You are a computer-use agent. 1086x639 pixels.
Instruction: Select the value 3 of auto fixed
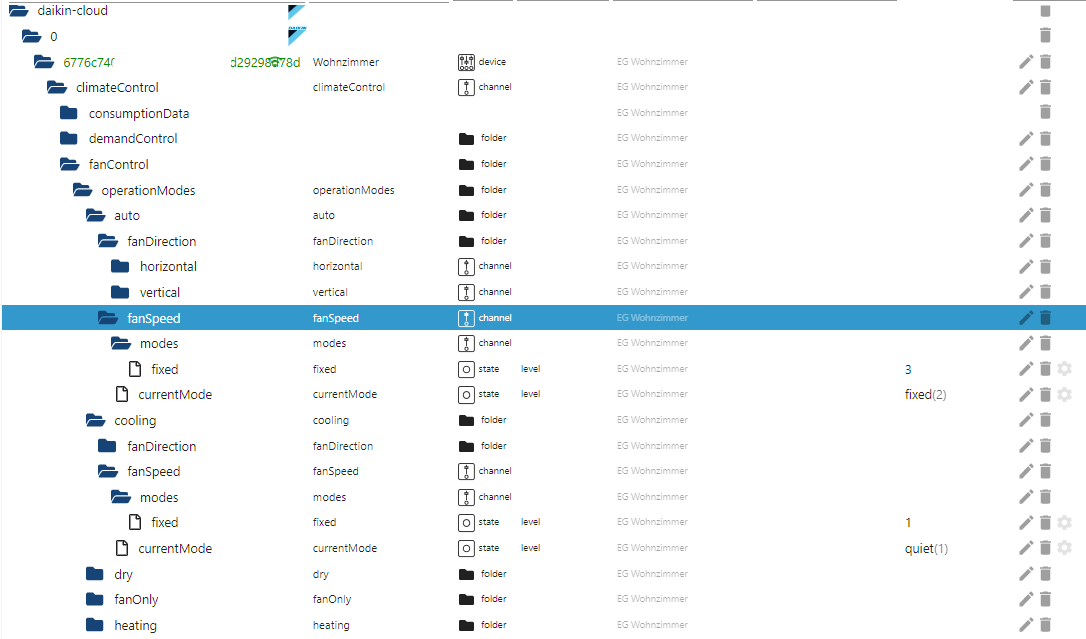[x=908, y=370]
